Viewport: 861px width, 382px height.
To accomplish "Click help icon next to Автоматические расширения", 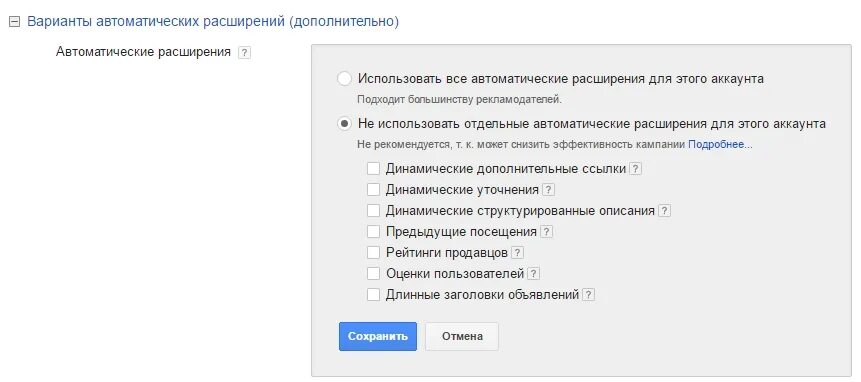I will pyautogui.click(x=244, y=53).
